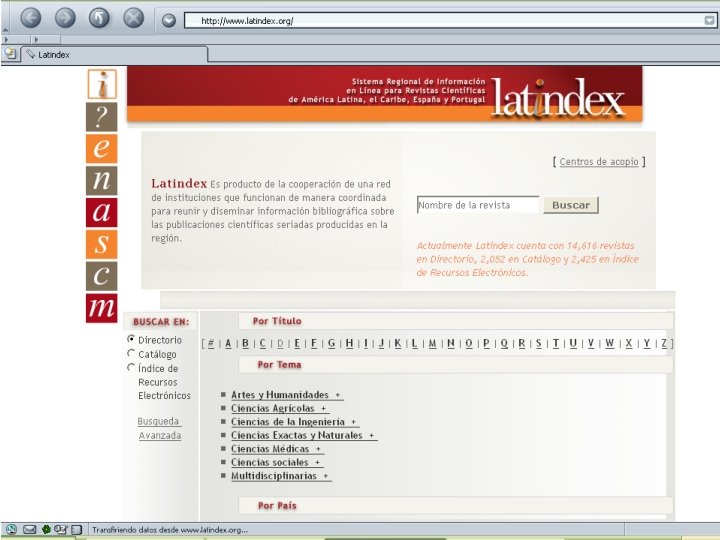Expand Ciencias Agrícolas topic
The width and height of the screenshot is (720, 540).
pos(279,408)
